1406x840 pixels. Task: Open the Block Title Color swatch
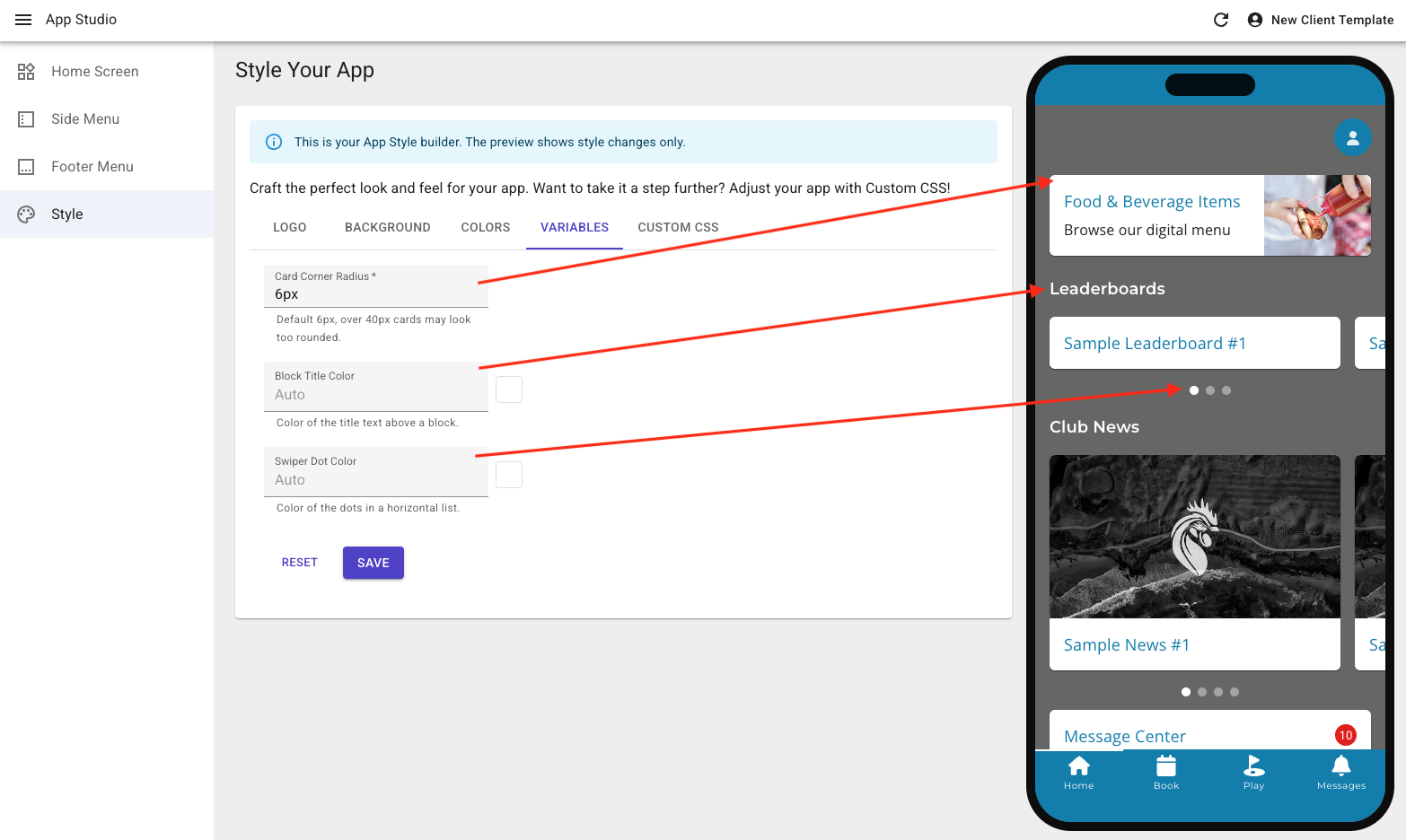(509, 389)
